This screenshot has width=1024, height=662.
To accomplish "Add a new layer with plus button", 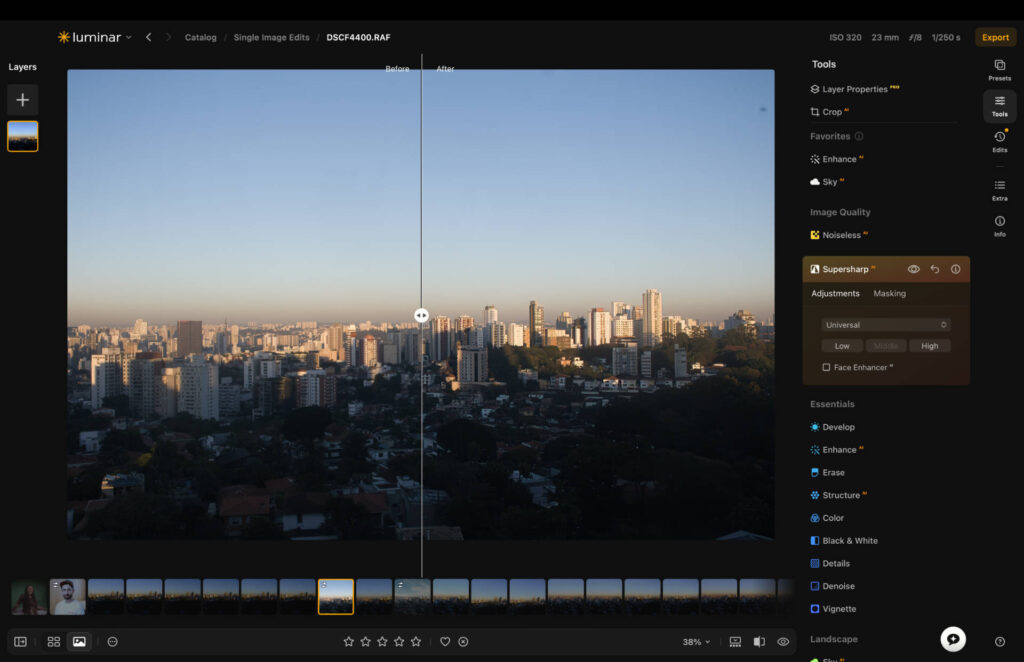I will [x=23, y=100].
